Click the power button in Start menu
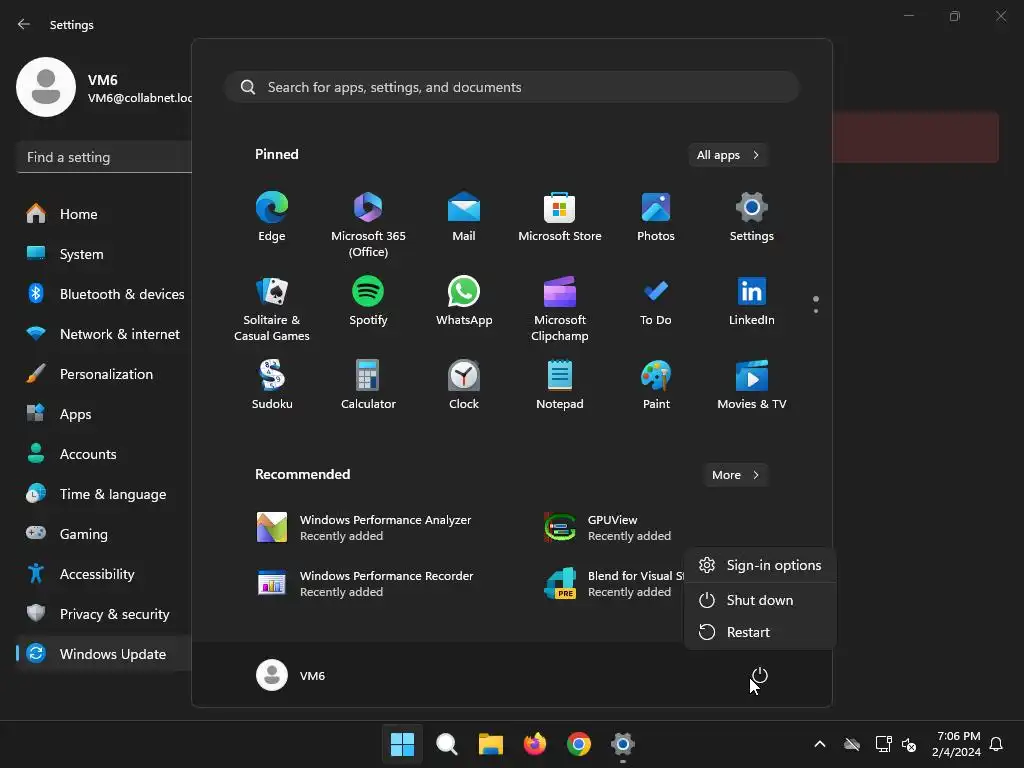The width and height of the screenshot is (1024, 768). point(760,675)
